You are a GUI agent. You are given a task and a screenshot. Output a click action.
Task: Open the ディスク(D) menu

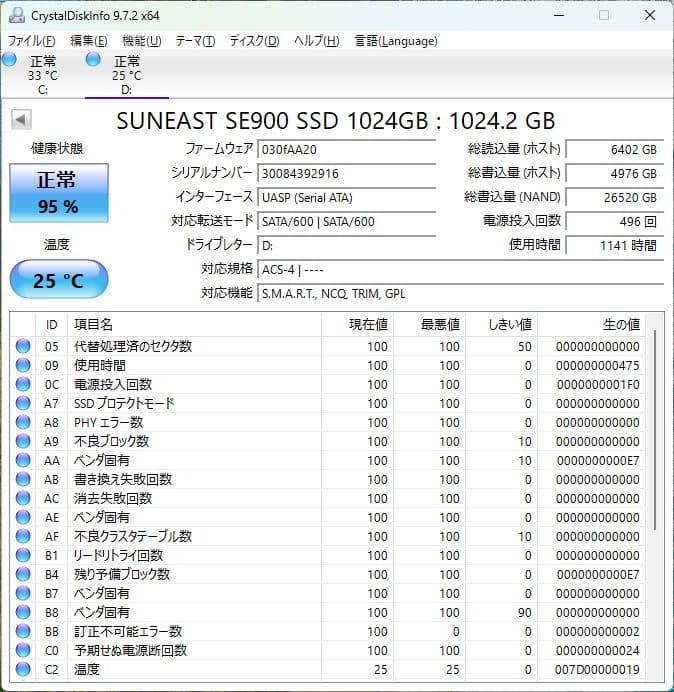(x=254, y=41)
